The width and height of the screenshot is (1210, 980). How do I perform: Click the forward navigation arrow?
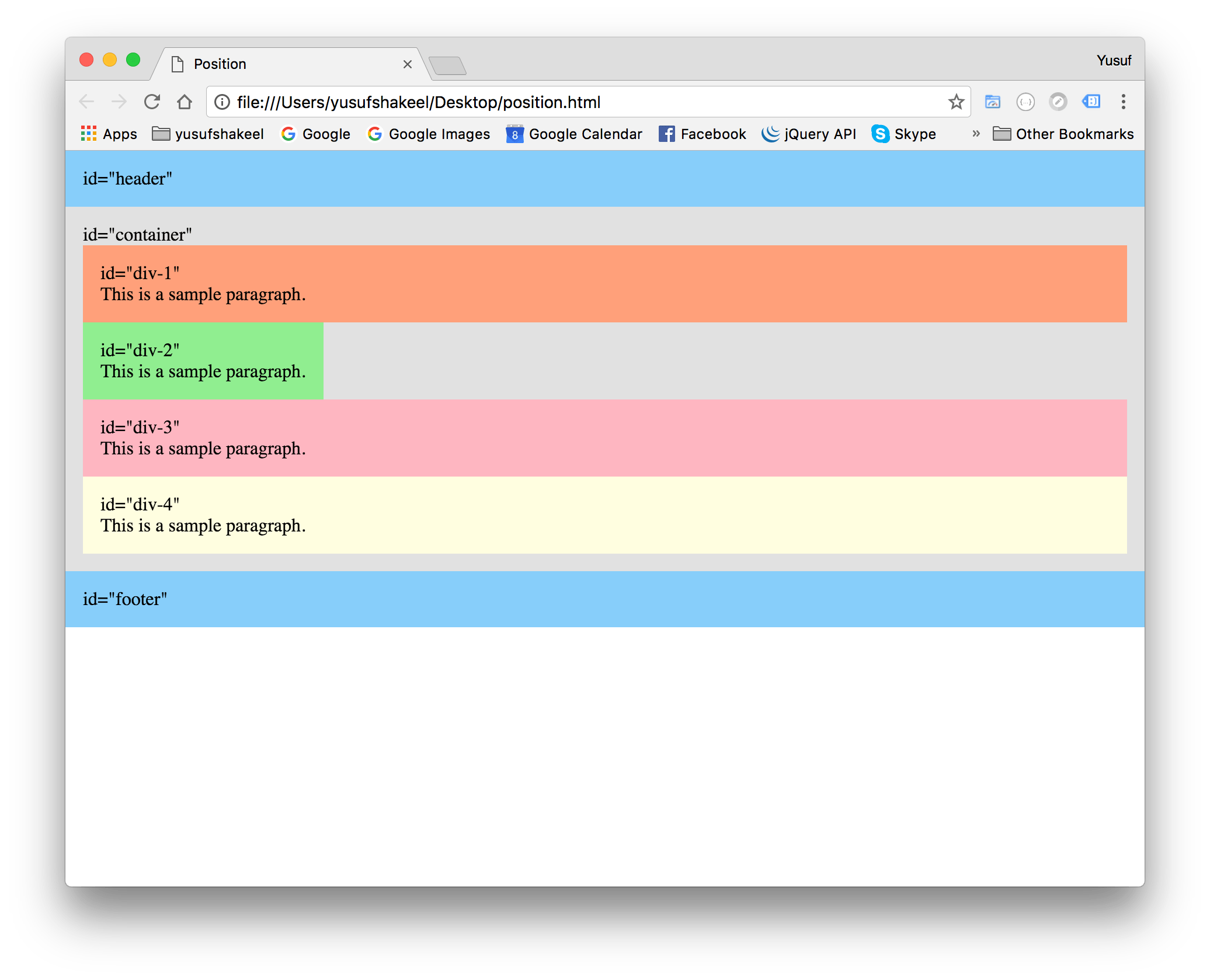click(119, 102)
